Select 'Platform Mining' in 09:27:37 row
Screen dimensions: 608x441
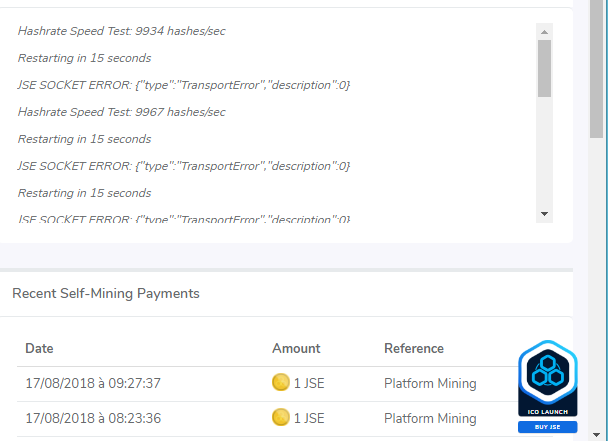430,383
